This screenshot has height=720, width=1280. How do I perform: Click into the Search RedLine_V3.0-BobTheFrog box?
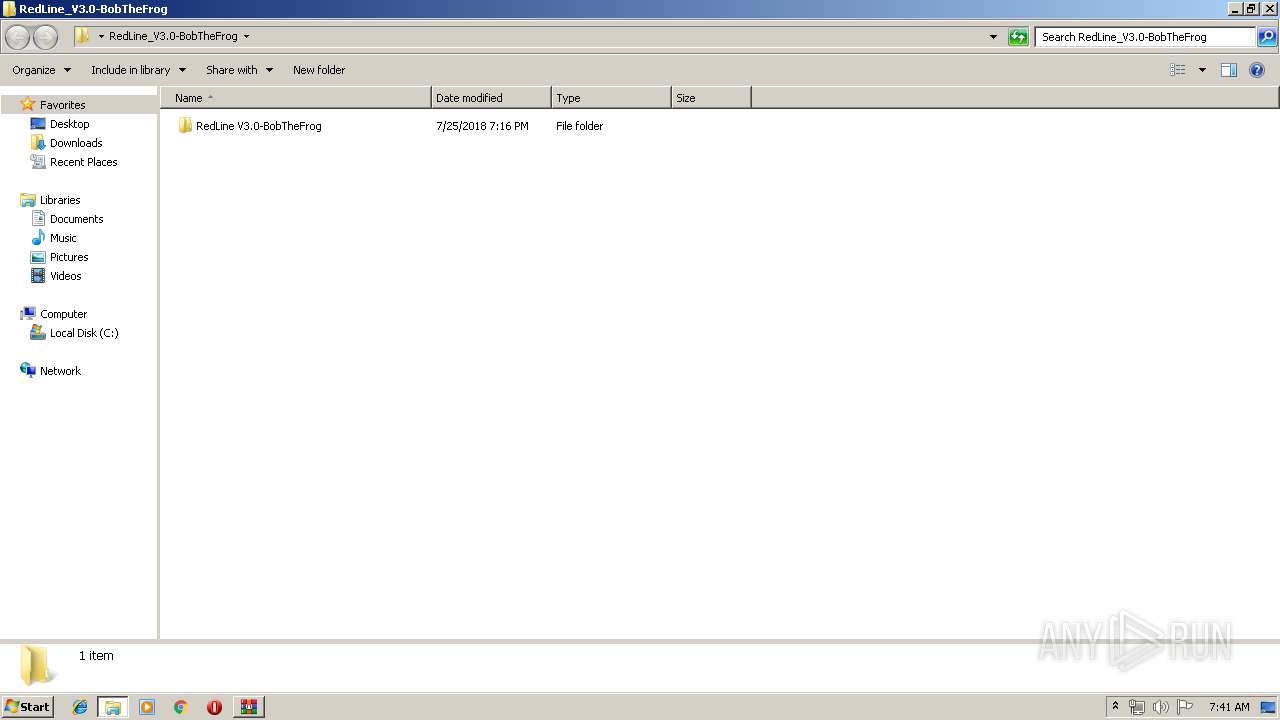pos(1145,37)
